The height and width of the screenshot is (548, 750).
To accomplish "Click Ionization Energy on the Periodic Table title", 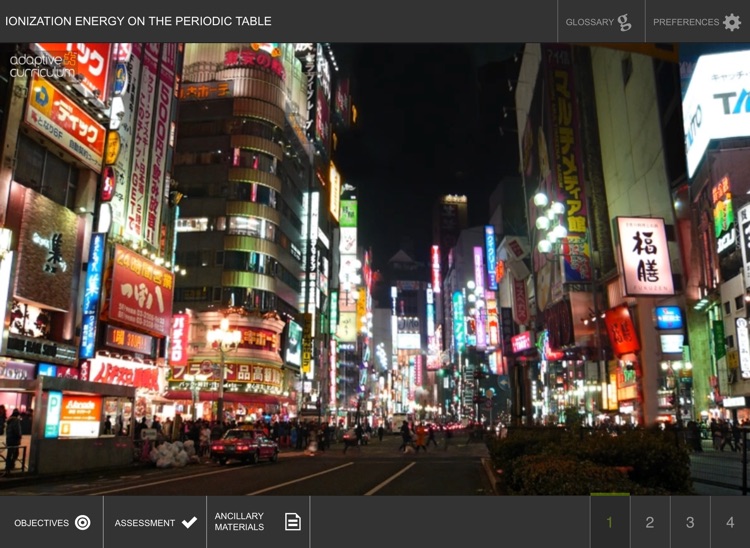I will click(x=138, y=21).
